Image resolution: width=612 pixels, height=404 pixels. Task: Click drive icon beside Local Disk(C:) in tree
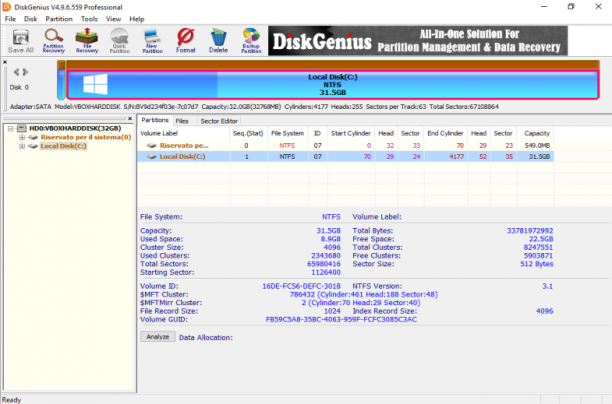coord(33,146)
